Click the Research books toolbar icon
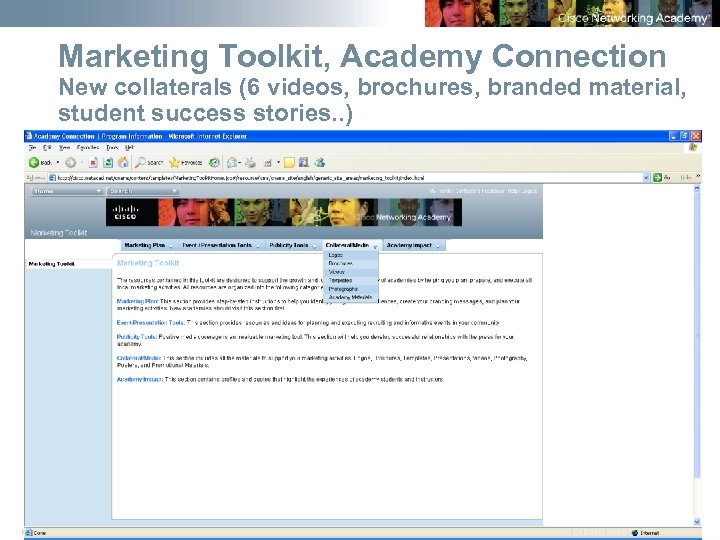The width and height of the screenshot is (720, 540). [x=304, y=162]
